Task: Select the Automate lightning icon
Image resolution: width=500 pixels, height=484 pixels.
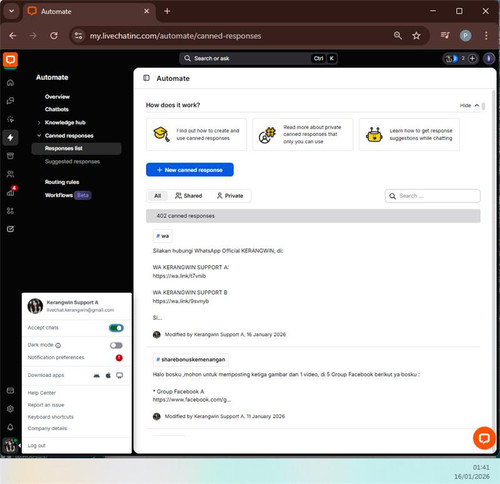Action: click(10, 137)
